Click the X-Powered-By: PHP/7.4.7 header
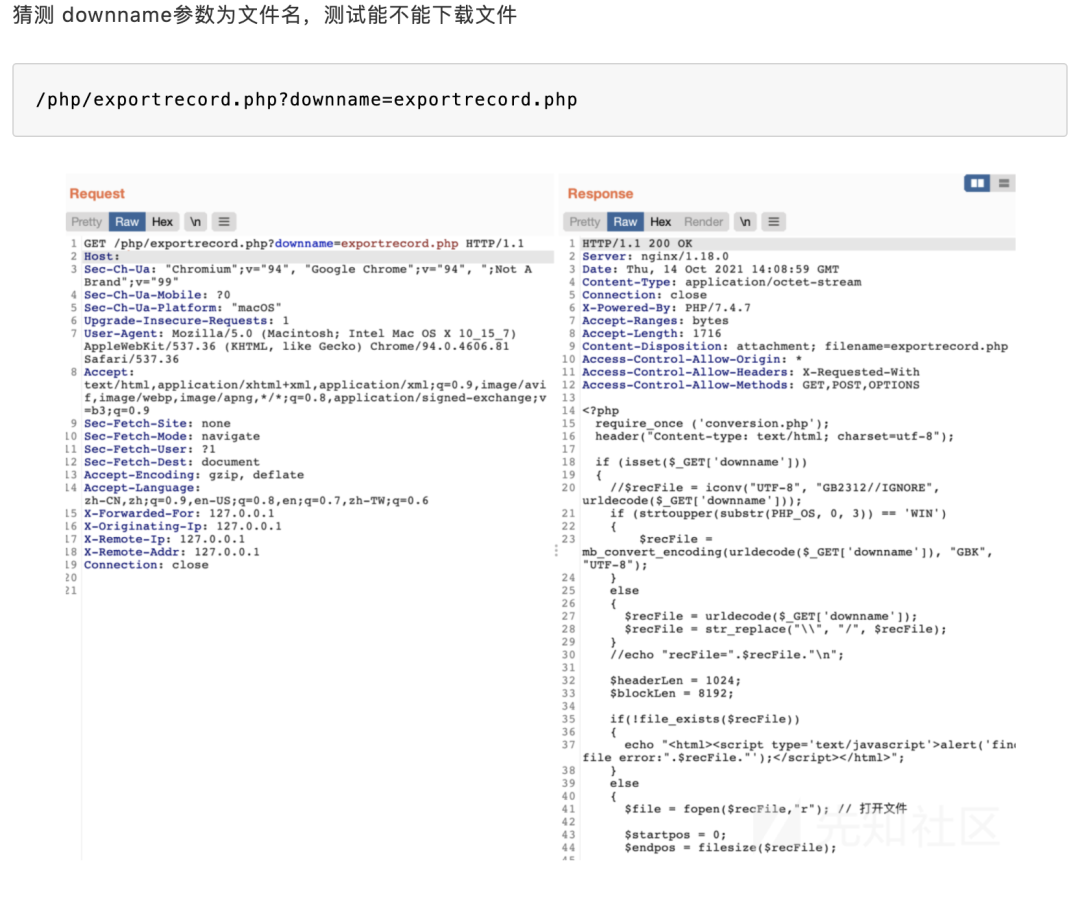1080x900 pixels. pos(666,308)
